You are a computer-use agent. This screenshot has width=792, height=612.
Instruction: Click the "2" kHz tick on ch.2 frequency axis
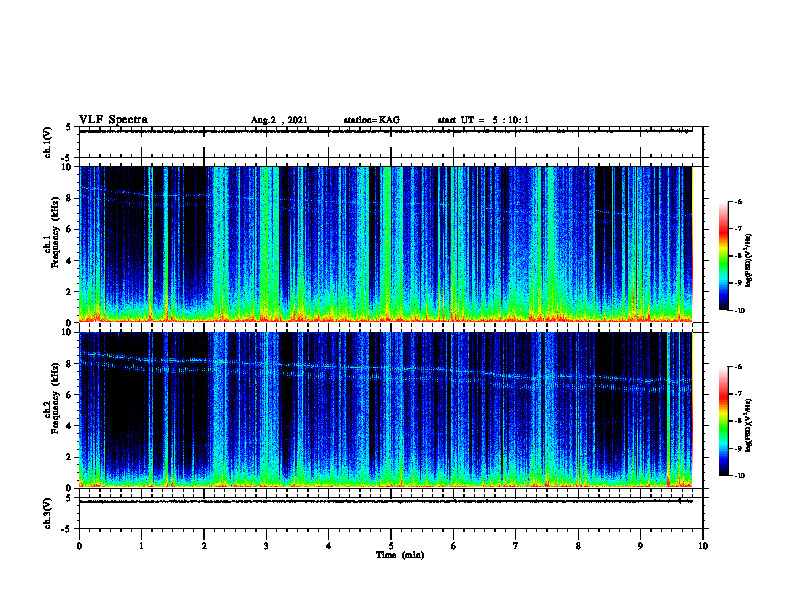[x=70, y=457]
